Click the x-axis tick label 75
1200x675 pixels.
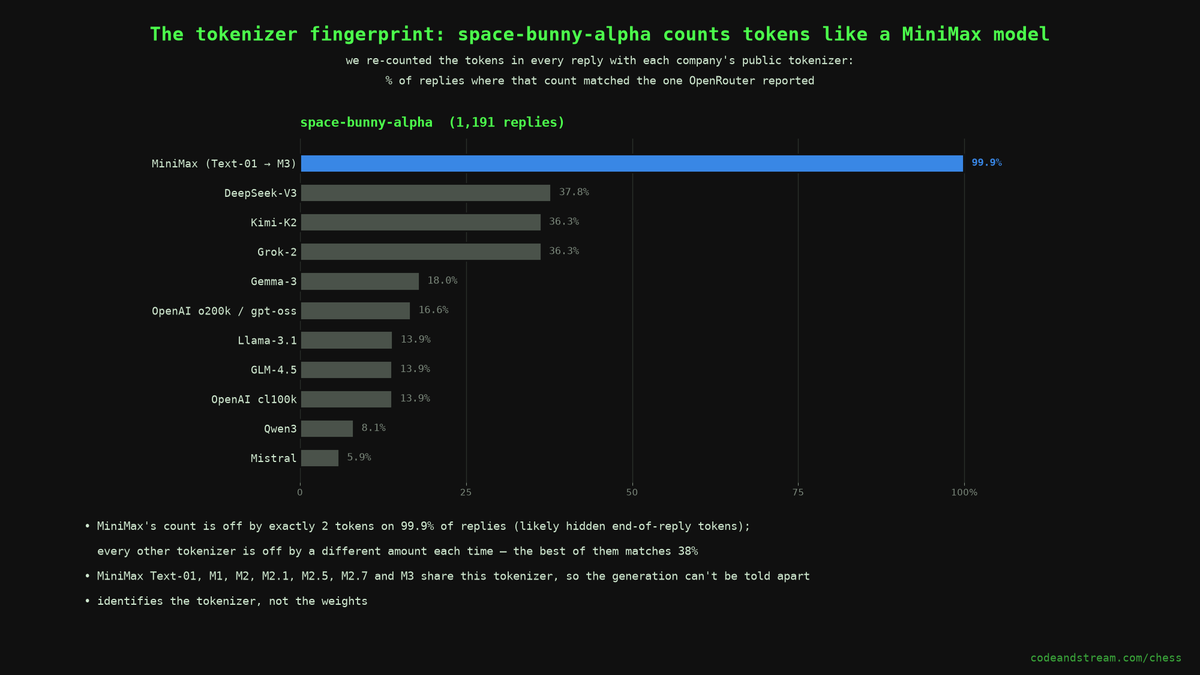click(x=798, y=492)
